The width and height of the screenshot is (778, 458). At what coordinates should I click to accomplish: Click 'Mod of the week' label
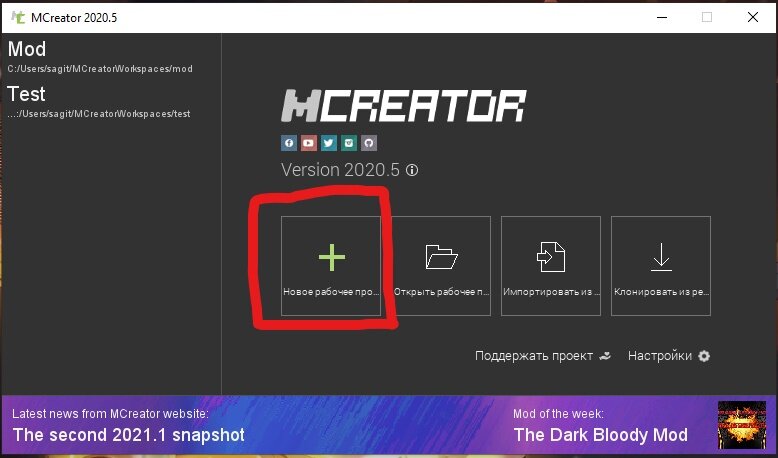tap(558, 414)
